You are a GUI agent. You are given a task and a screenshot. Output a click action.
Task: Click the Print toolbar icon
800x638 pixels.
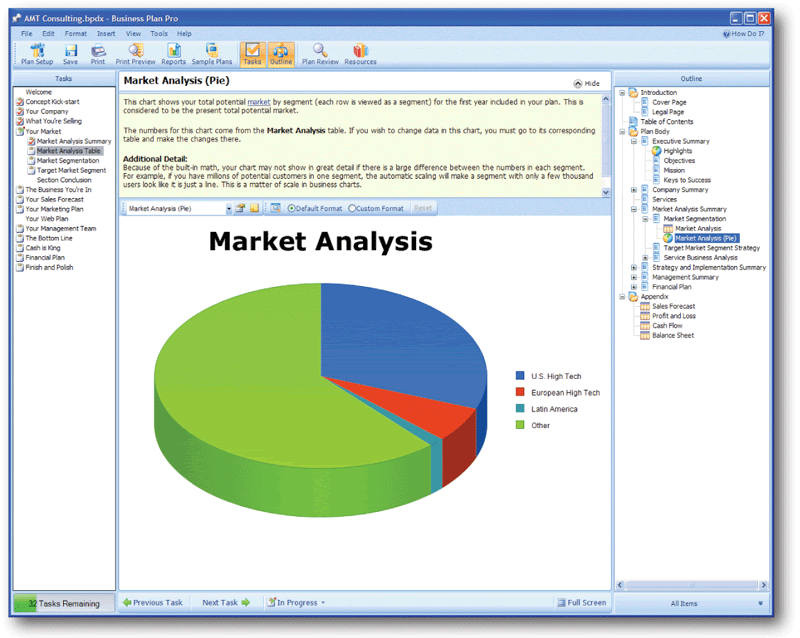click(x=98, y=55)
